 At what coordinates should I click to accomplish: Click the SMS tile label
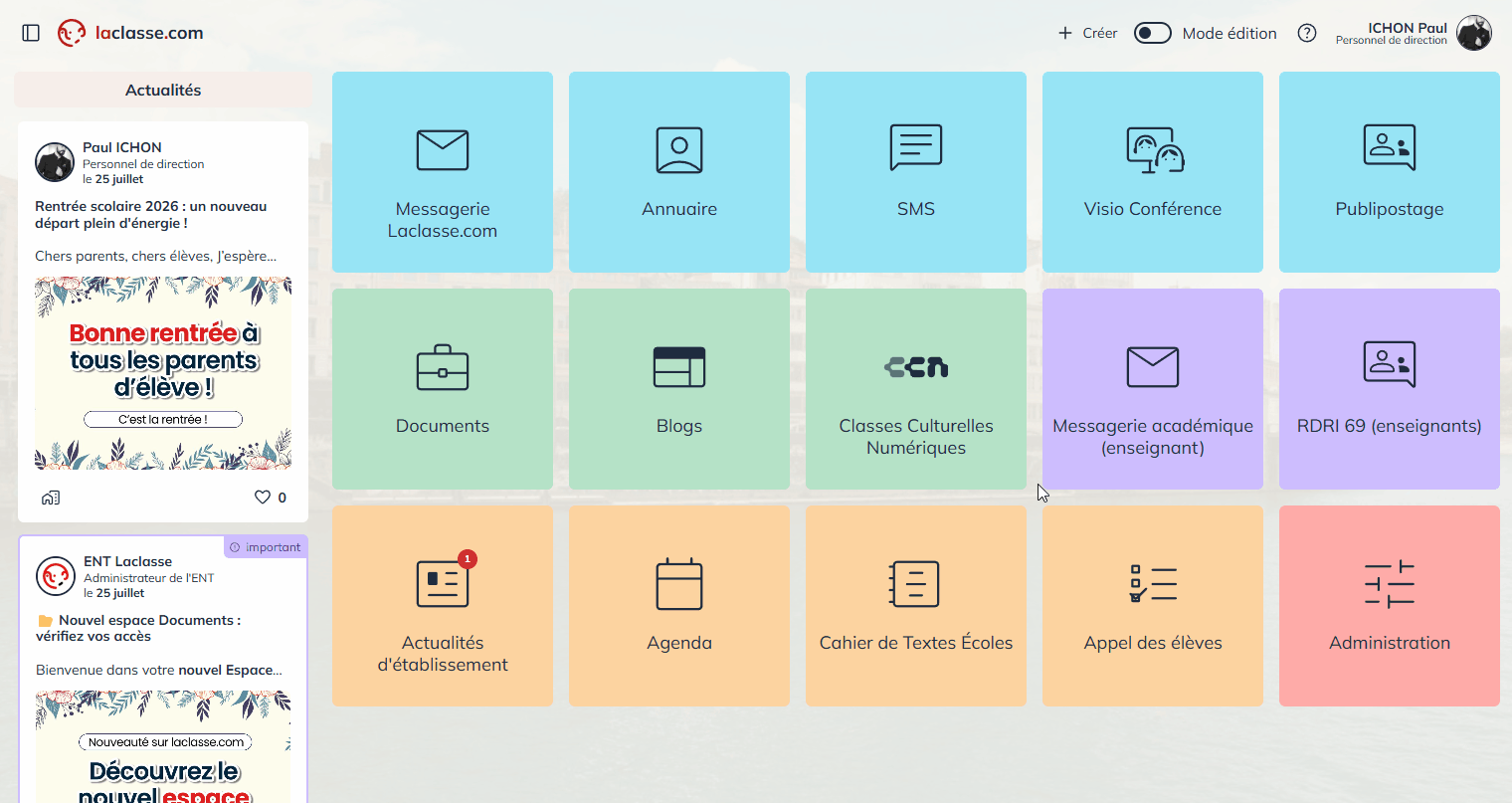(x=916, y=209)
